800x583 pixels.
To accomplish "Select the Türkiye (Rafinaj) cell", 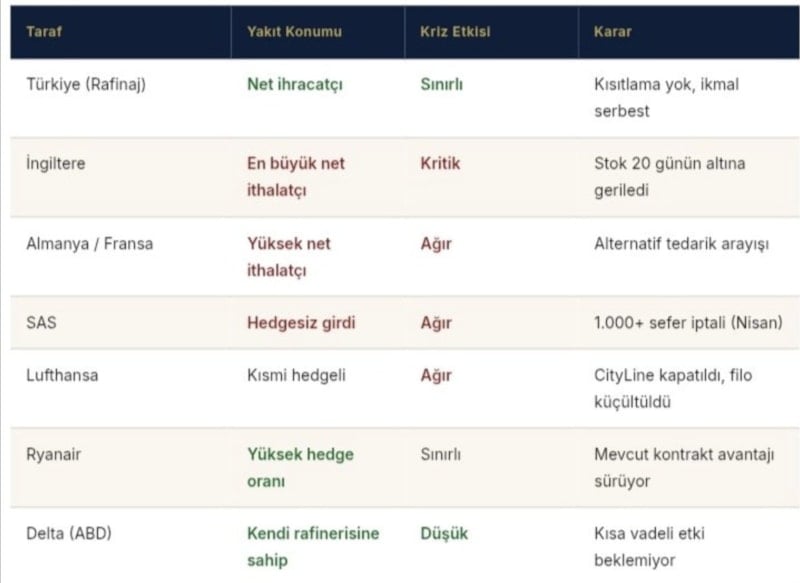I will coord(86,85).
